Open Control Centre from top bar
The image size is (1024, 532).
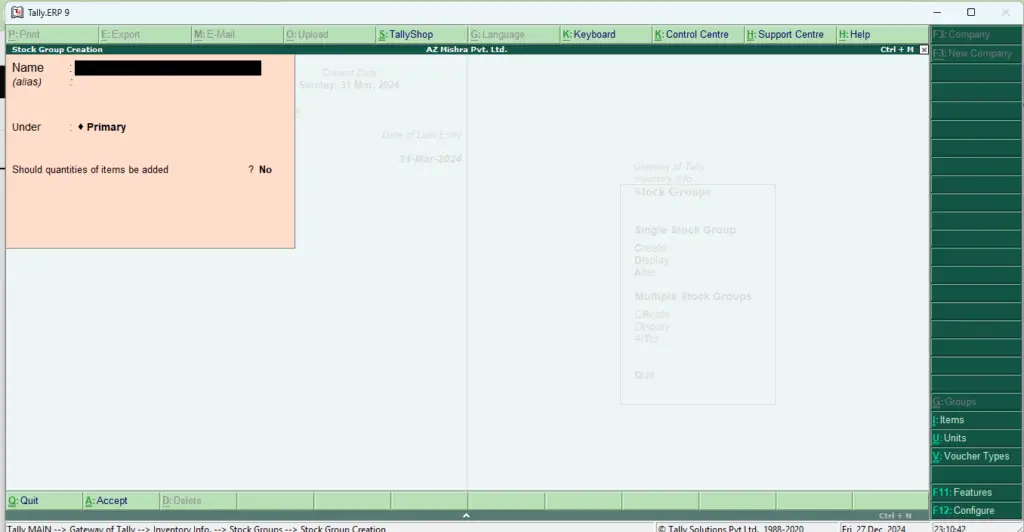point(697,35)
